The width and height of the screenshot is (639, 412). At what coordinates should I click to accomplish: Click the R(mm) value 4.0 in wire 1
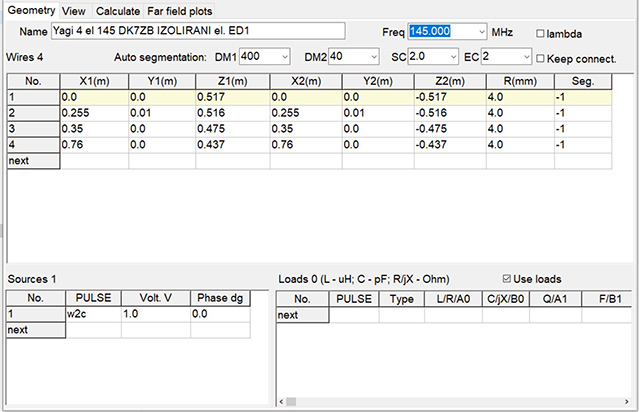pos(520,97)
